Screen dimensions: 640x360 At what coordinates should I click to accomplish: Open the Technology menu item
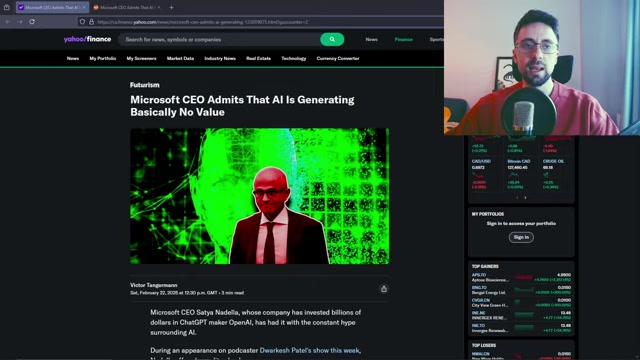click(x=293, y=58)
